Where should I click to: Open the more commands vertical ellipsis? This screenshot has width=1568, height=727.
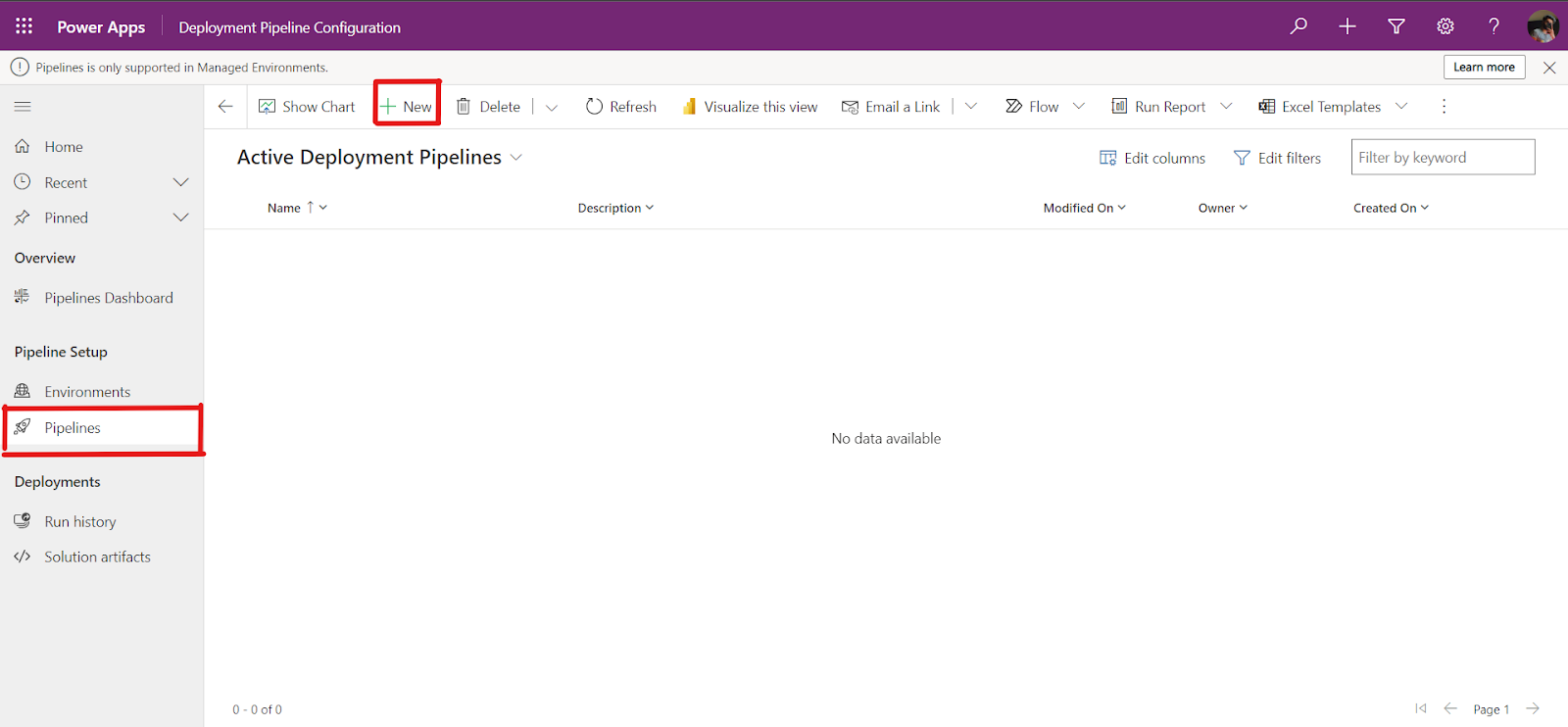[x=1444, y=106]
